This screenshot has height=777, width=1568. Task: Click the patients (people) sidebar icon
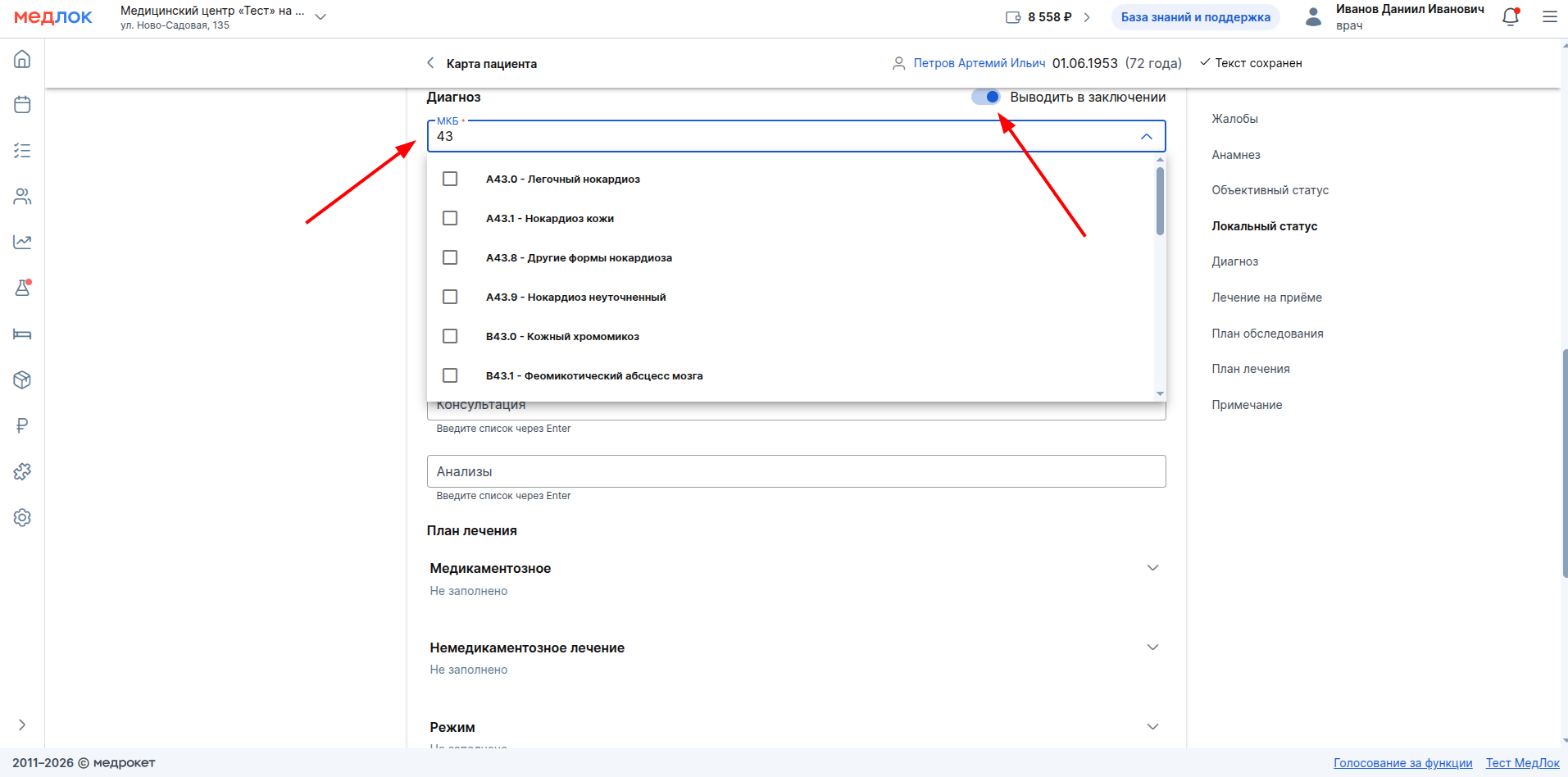pos(22,197)
